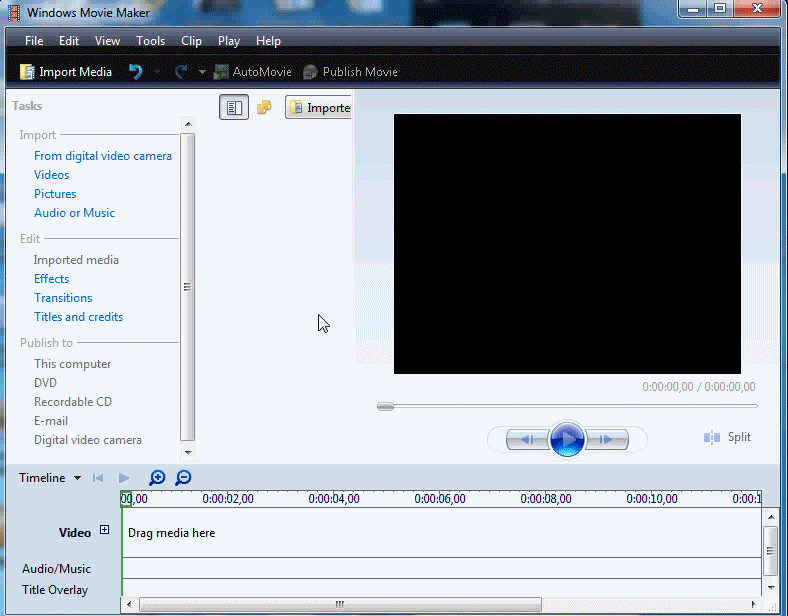The height and width of the screenshot is (616, 788).
Task: Click the blue Undo arrow
Action: coord(136,72)
